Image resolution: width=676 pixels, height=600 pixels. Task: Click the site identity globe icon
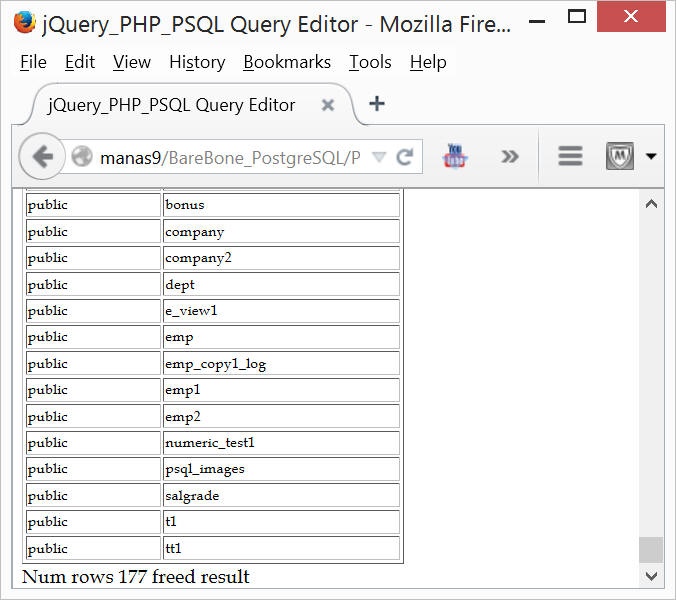(x=82, y=157)
